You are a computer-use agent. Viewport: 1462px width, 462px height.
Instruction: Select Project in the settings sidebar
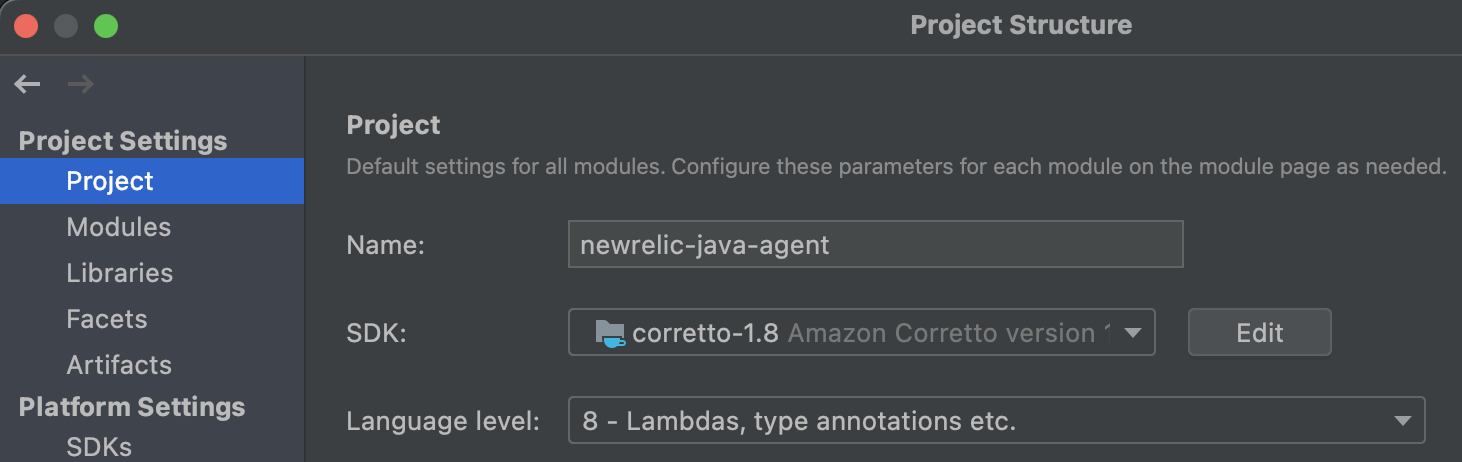[110, 181]
